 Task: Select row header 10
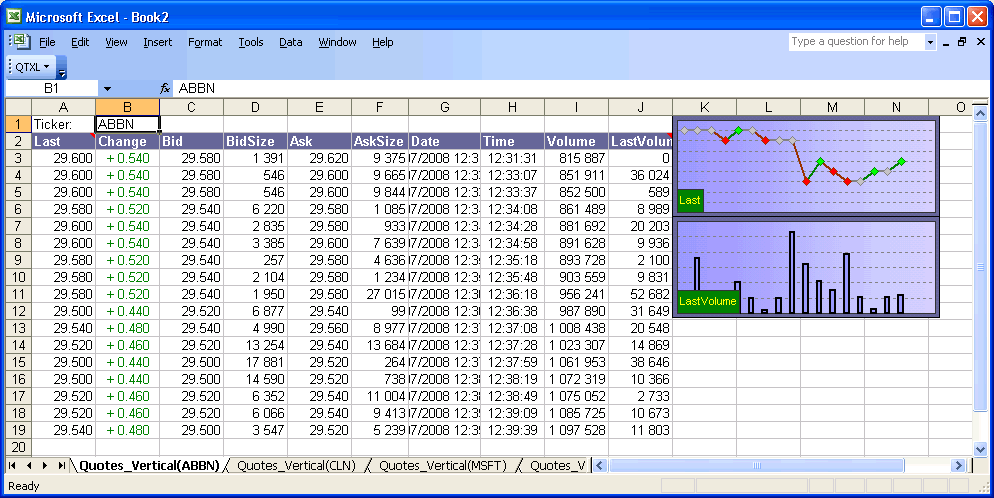tap(17, 277)
